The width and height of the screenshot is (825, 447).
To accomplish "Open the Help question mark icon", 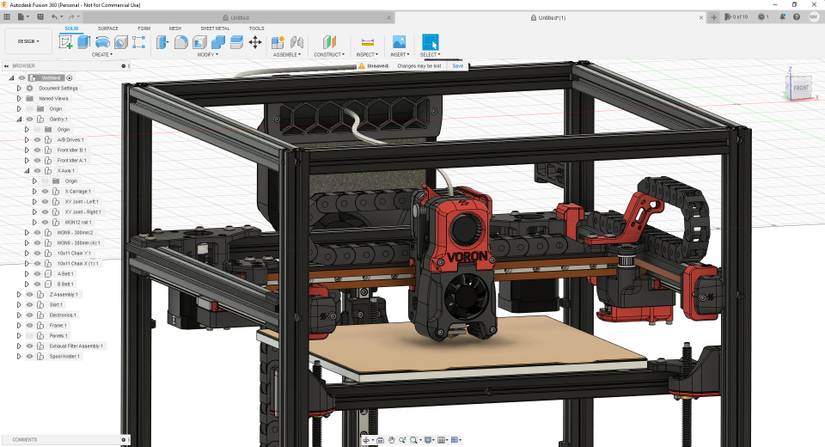I will (797, 17).
